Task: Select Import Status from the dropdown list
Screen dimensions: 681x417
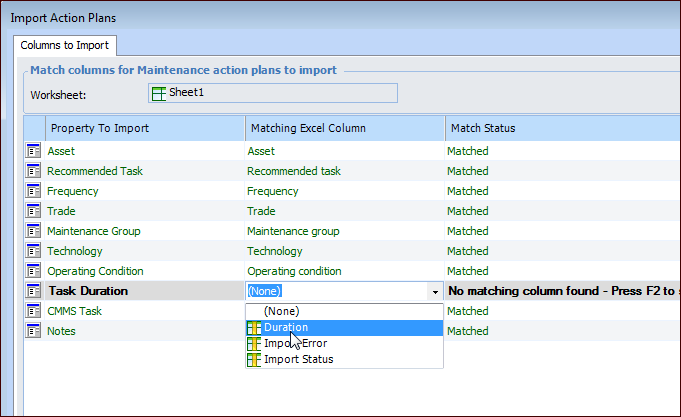Action: 298,359
